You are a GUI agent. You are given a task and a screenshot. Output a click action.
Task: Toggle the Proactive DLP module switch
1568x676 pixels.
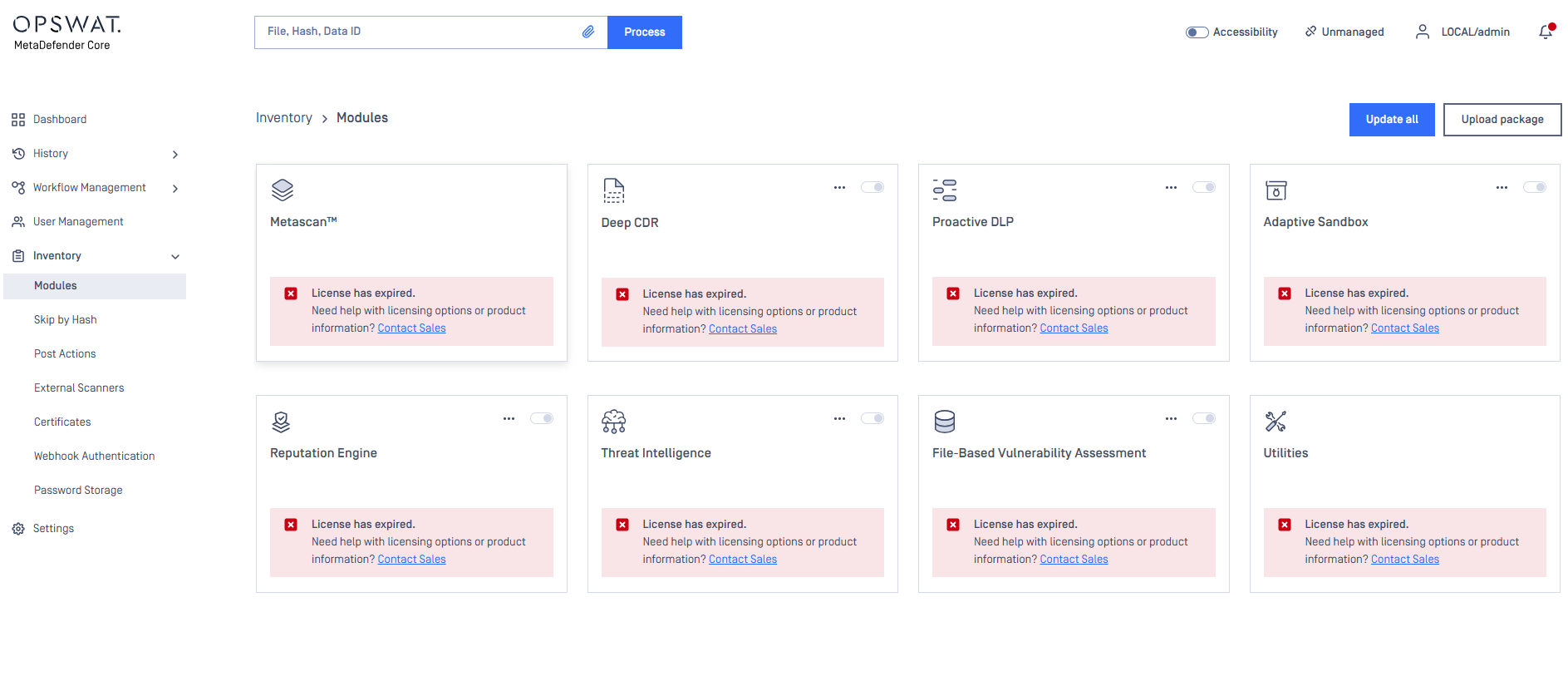click(1204, 187)
